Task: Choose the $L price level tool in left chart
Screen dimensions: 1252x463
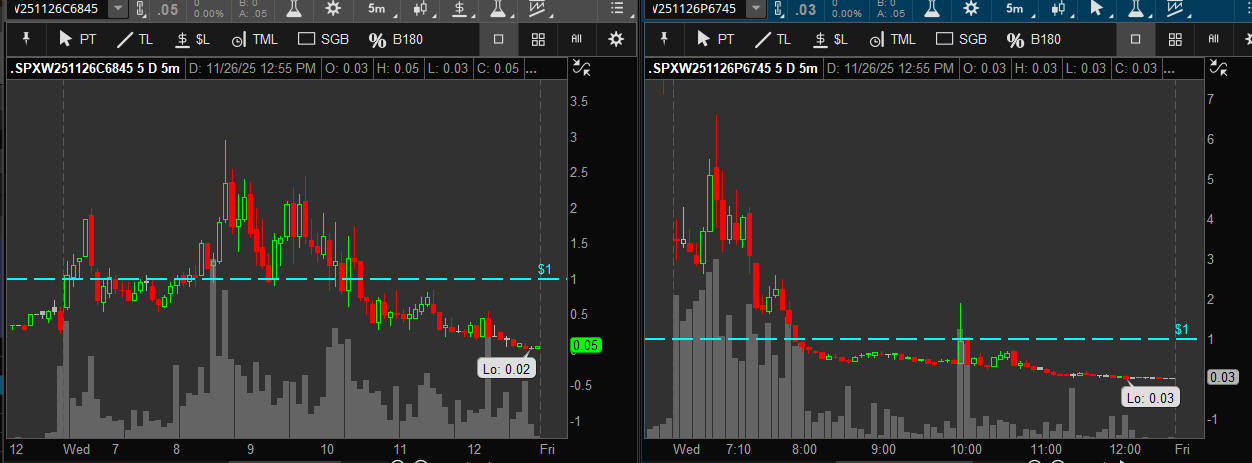Action: pyautogui.click(x=190, y=39)
